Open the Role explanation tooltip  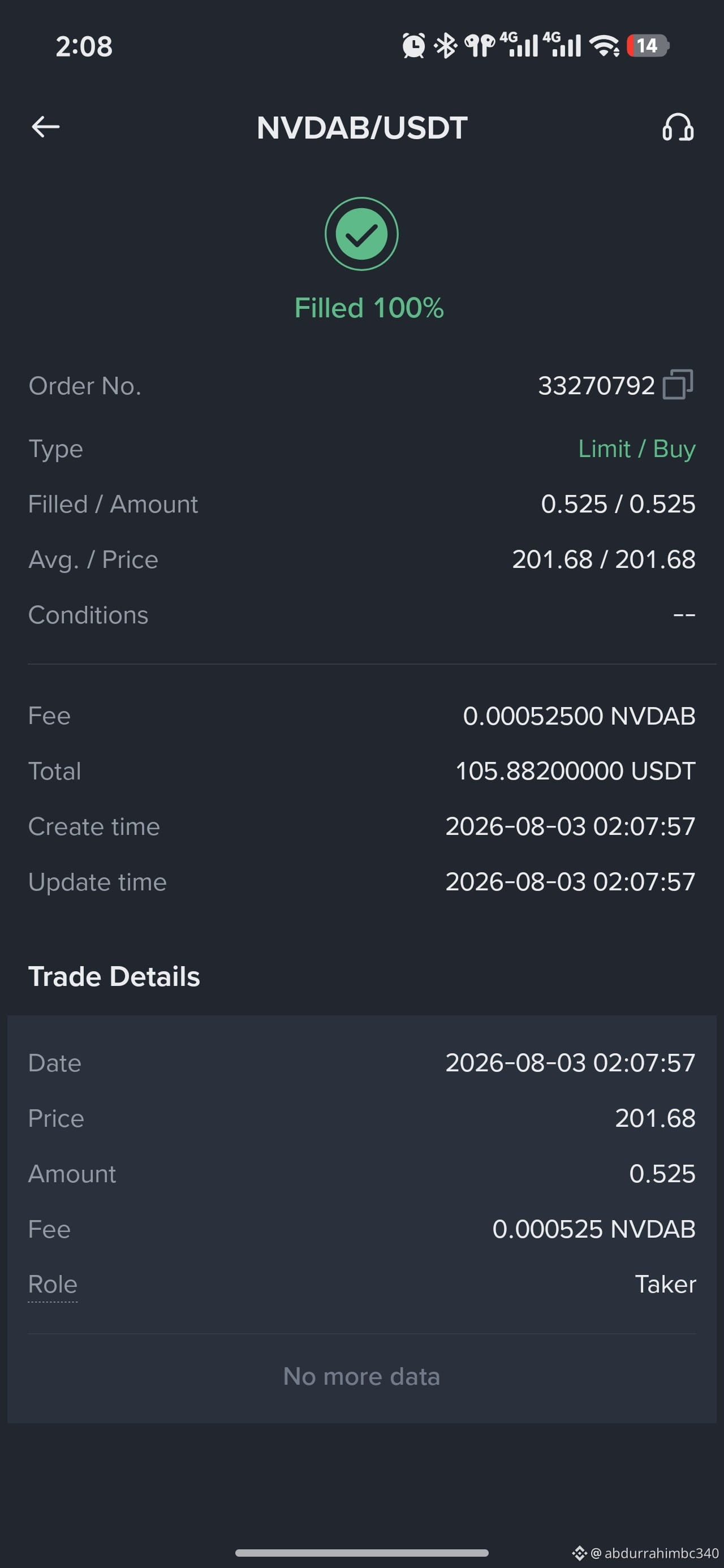coord(53,1285)
